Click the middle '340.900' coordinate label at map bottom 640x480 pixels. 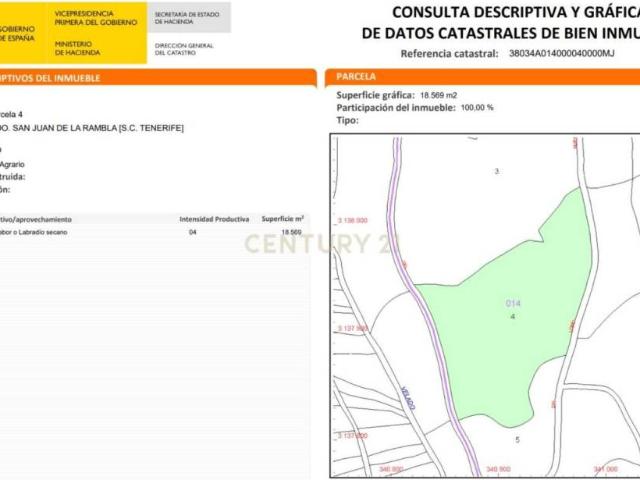click(x=498, y=469)
